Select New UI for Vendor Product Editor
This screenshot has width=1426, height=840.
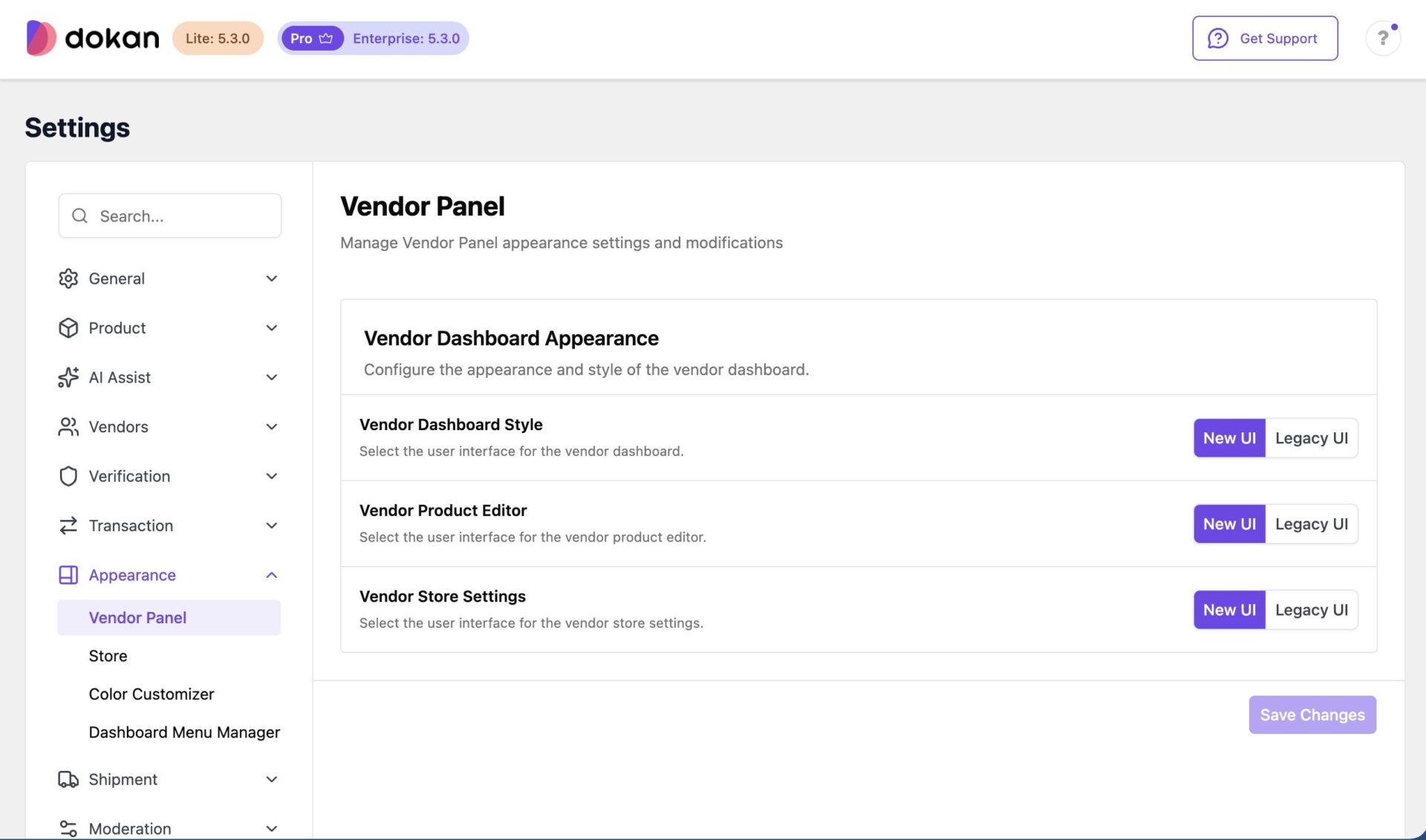click(x=1229, y=524)
